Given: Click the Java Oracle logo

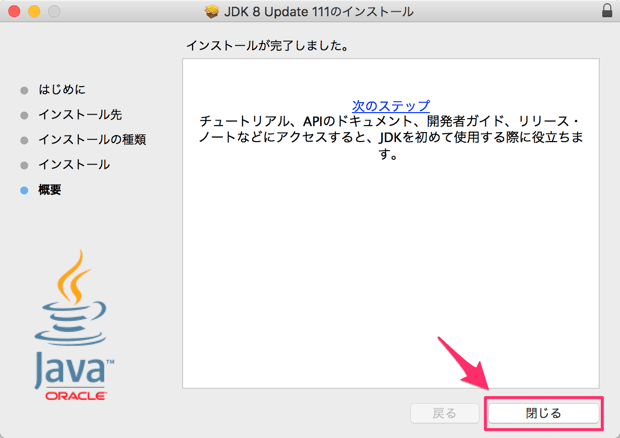Looking at the screenshot, I should pos(74,325).
